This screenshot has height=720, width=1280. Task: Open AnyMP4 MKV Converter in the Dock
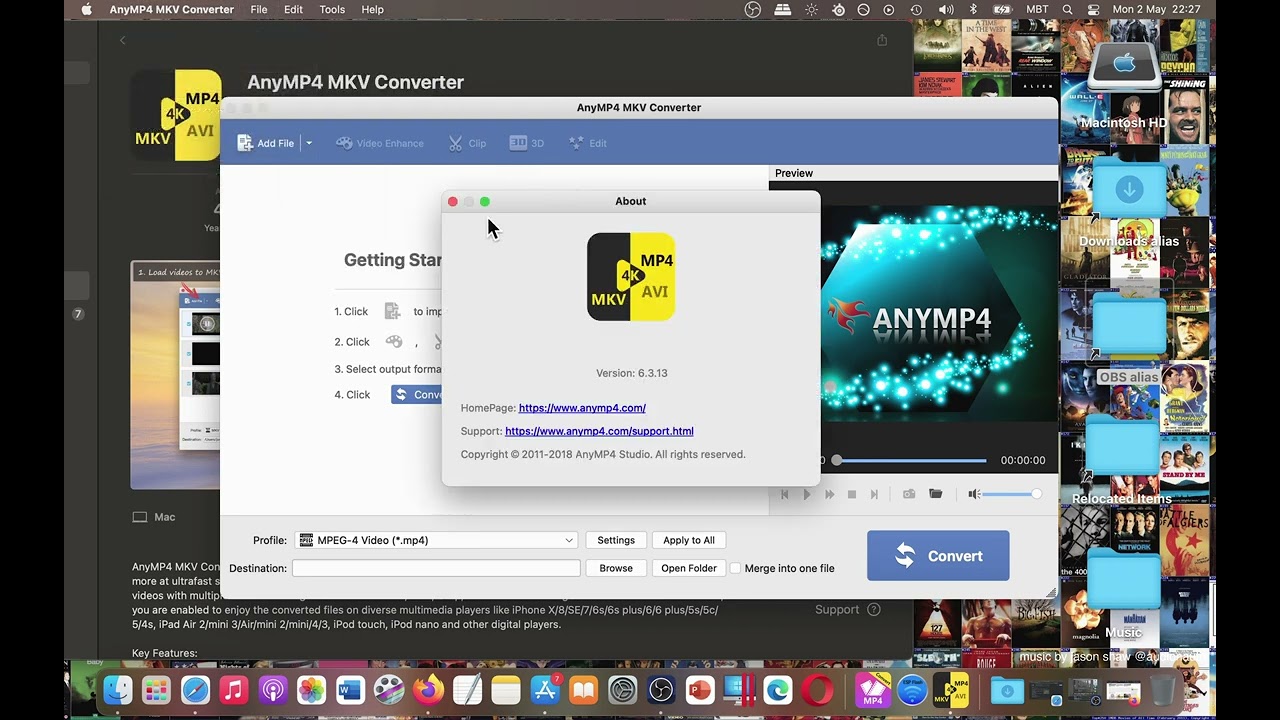tap(951, 690)
